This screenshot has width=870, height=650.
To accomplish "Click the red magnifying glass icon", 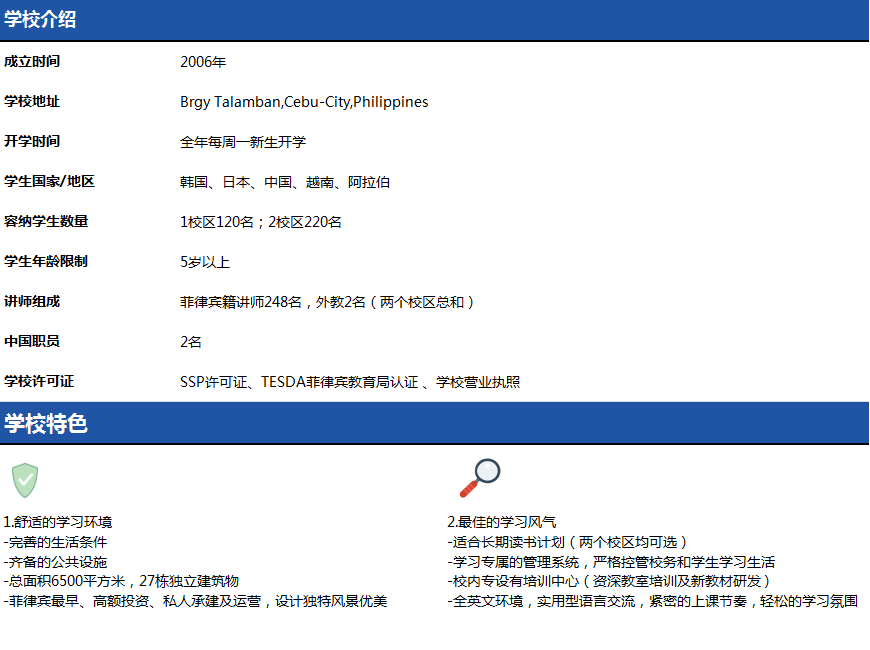I will [479, 478].
